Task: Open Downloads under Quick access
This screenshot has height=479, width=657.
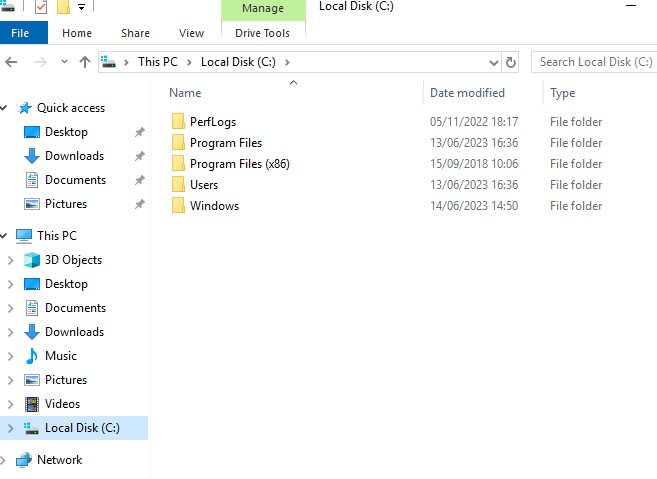Action: click(x=75, y=156)
